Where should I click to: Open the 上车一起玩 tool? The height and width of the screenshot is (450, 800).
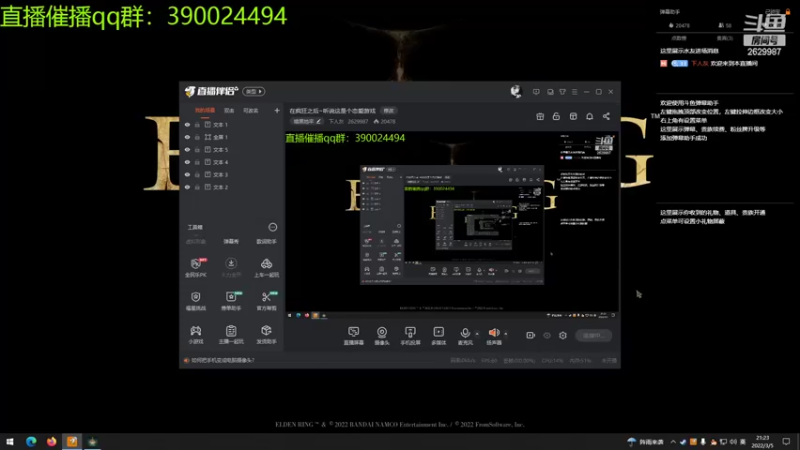pos(266,267)
